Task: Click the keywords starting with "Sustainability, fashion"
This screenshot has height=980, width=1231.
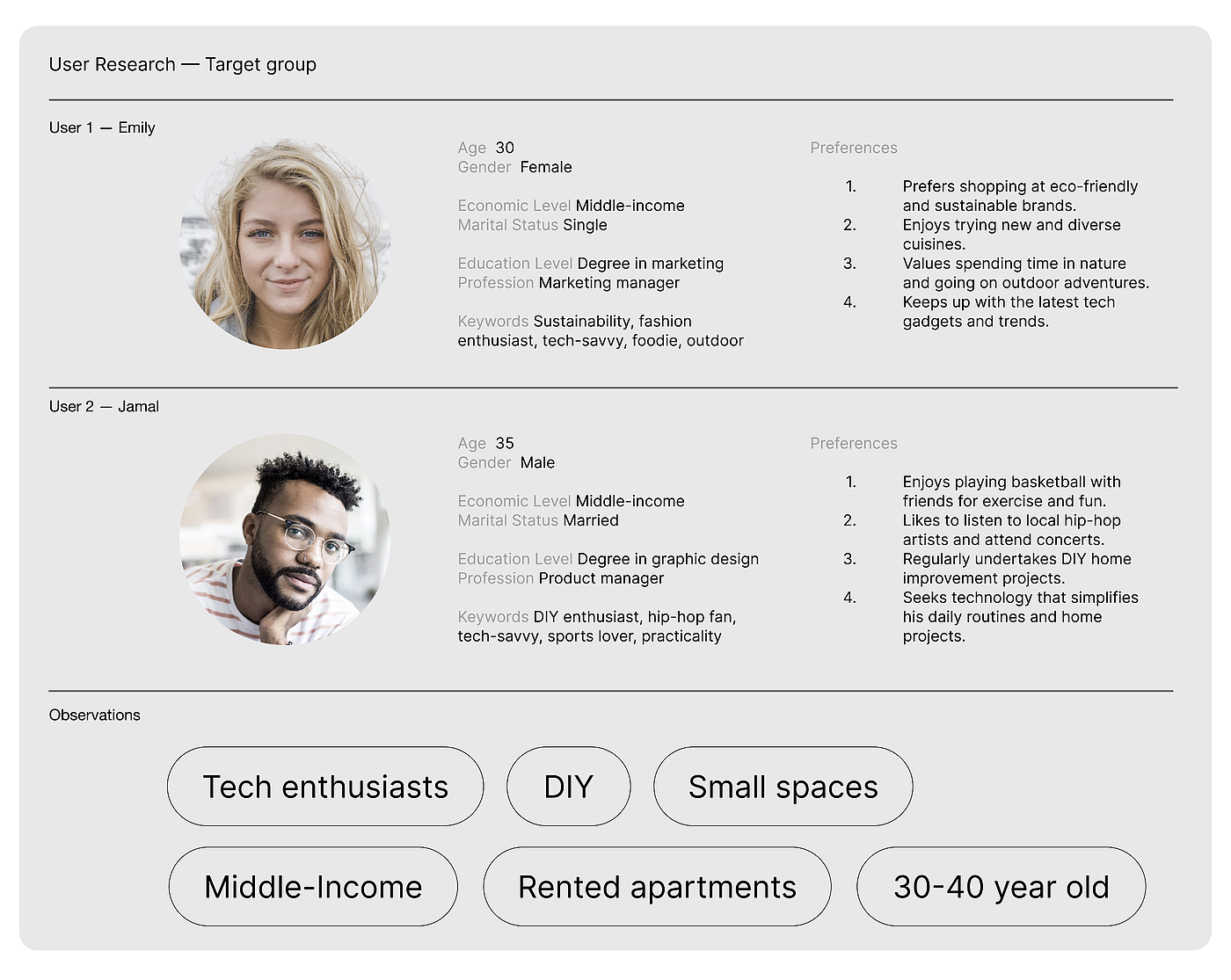Action: click(601, 331)
